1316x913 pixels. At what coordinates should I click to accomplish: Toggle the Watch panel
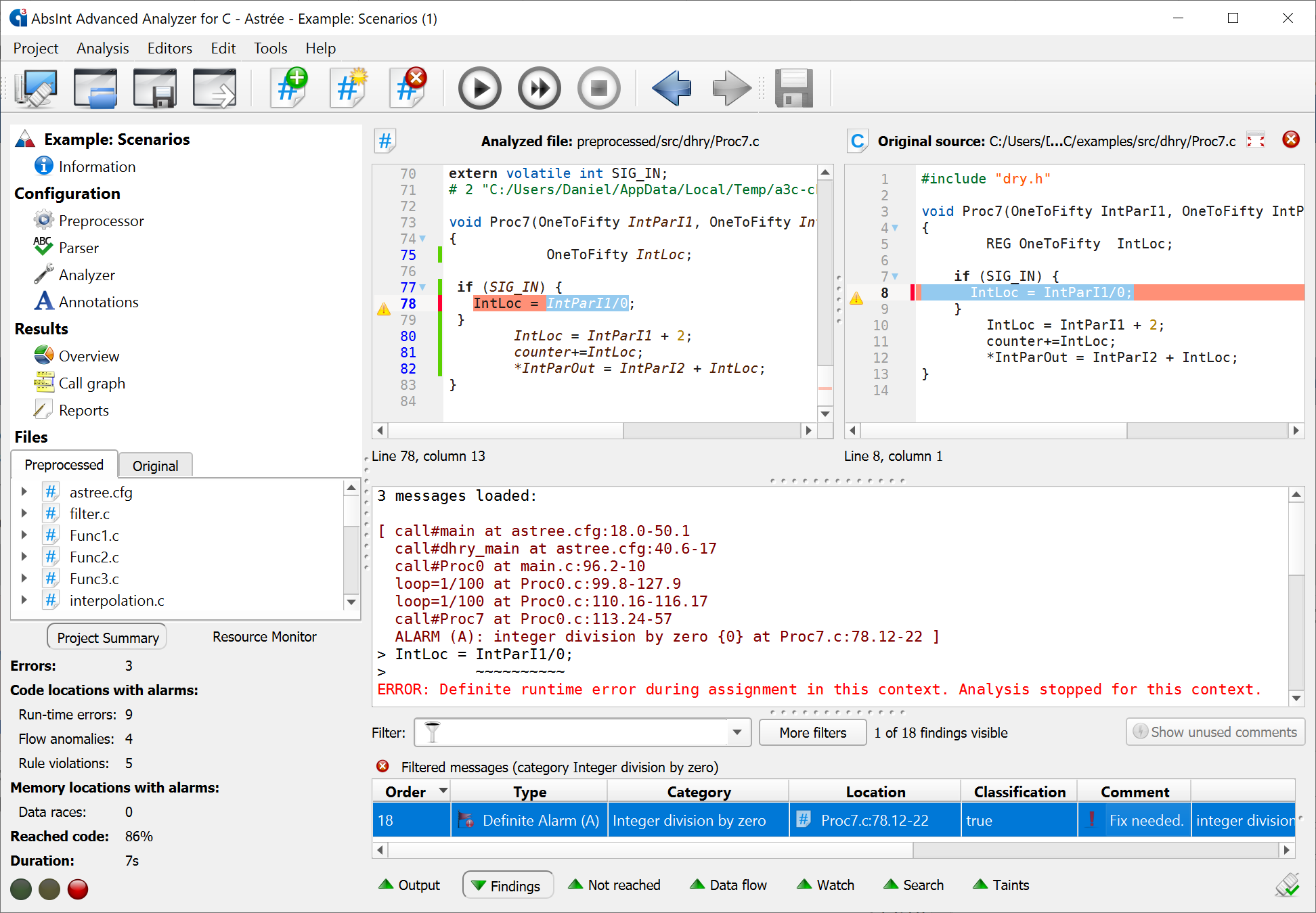825,885
